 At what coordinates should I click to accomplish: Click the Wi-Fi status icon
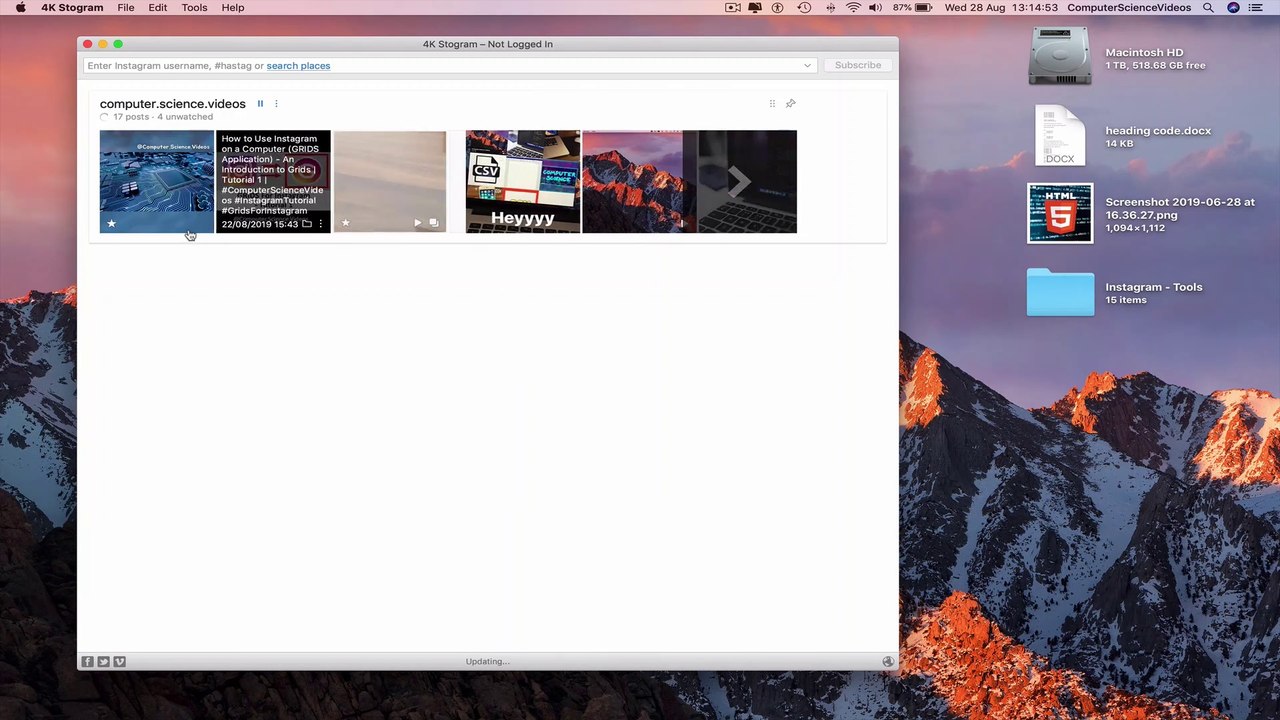coord(853,7)
